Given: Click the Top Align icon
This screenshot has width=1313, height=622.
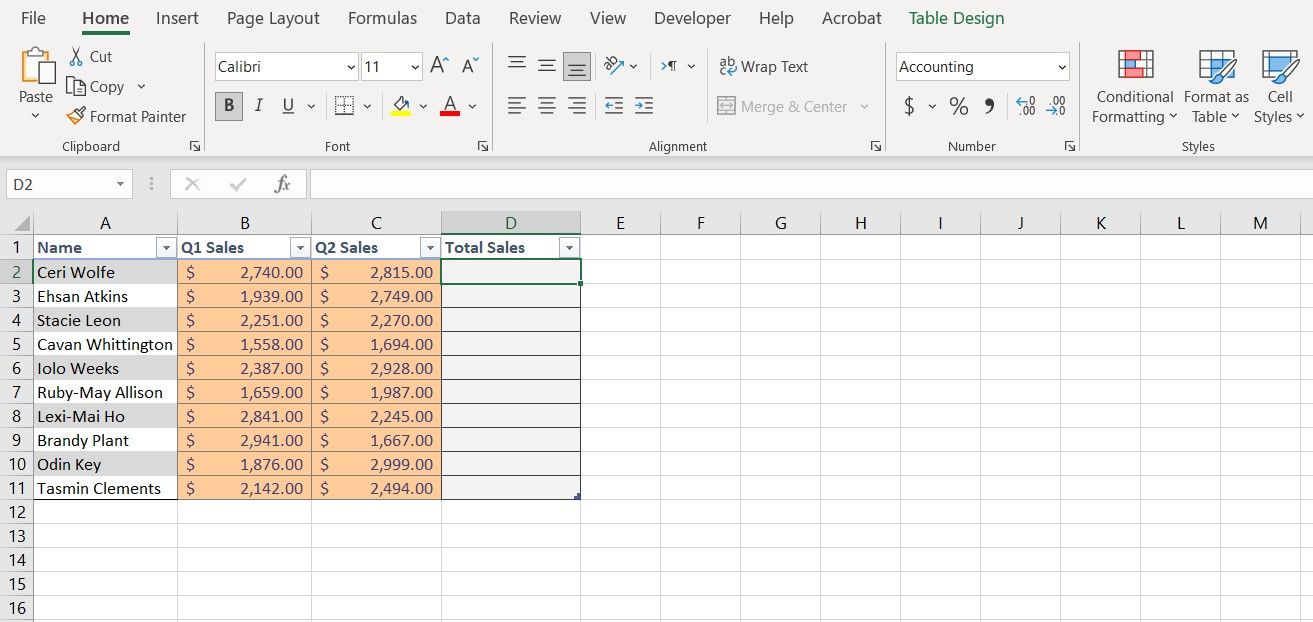Looking at the screenshot, I should tap(517, 66).
